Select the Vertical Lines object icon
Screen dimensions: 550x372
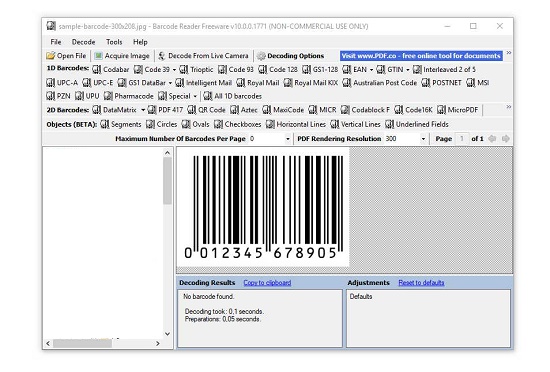coord(335,124)
